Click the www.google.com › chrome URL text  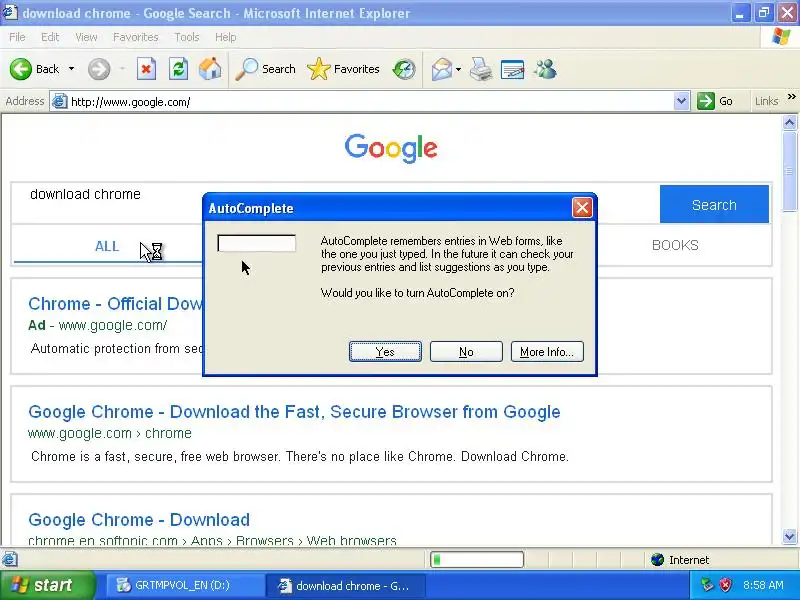(x=110, y=433)
